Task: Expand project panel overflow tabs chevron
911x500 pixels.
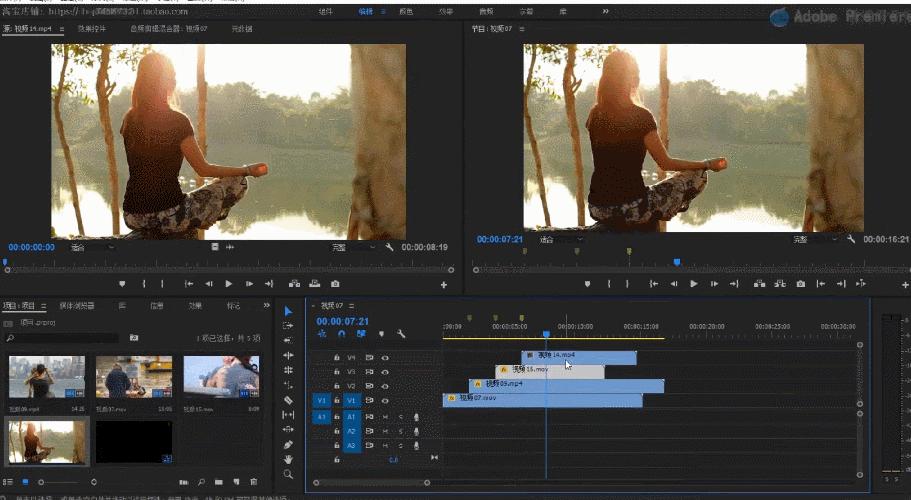Action: click(266, 305)
